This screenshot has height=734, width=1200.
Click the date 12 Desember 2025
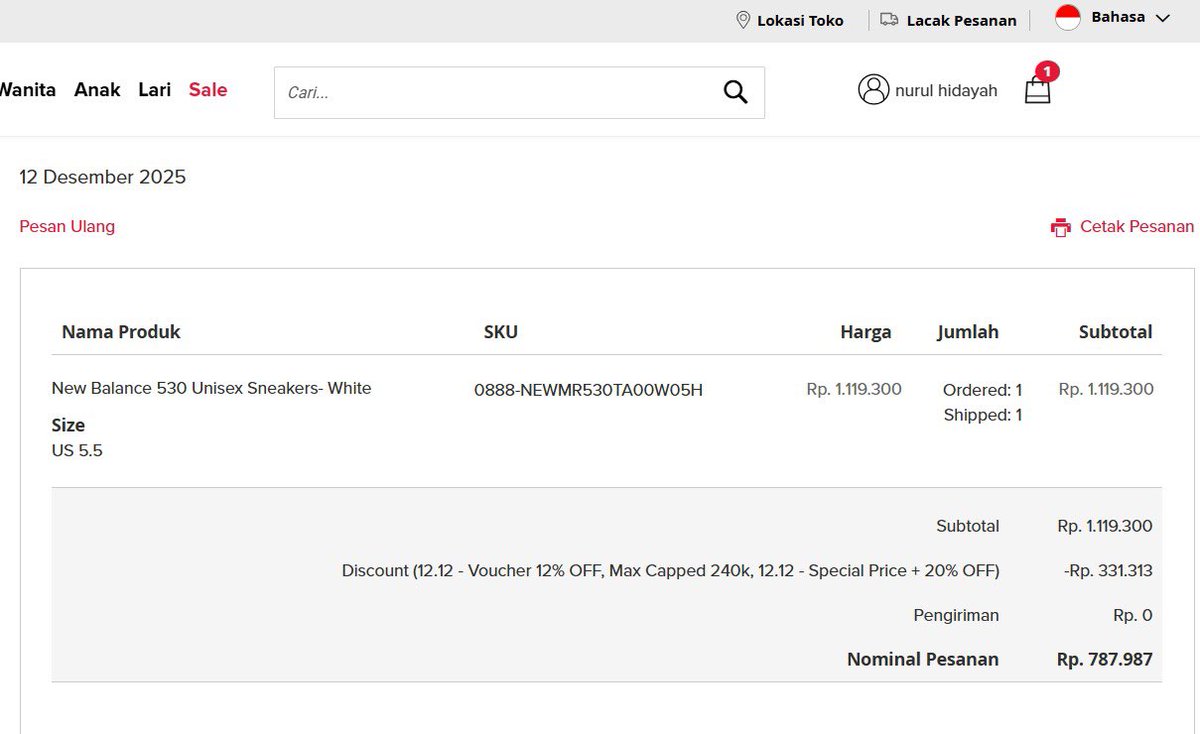point(103,177)
